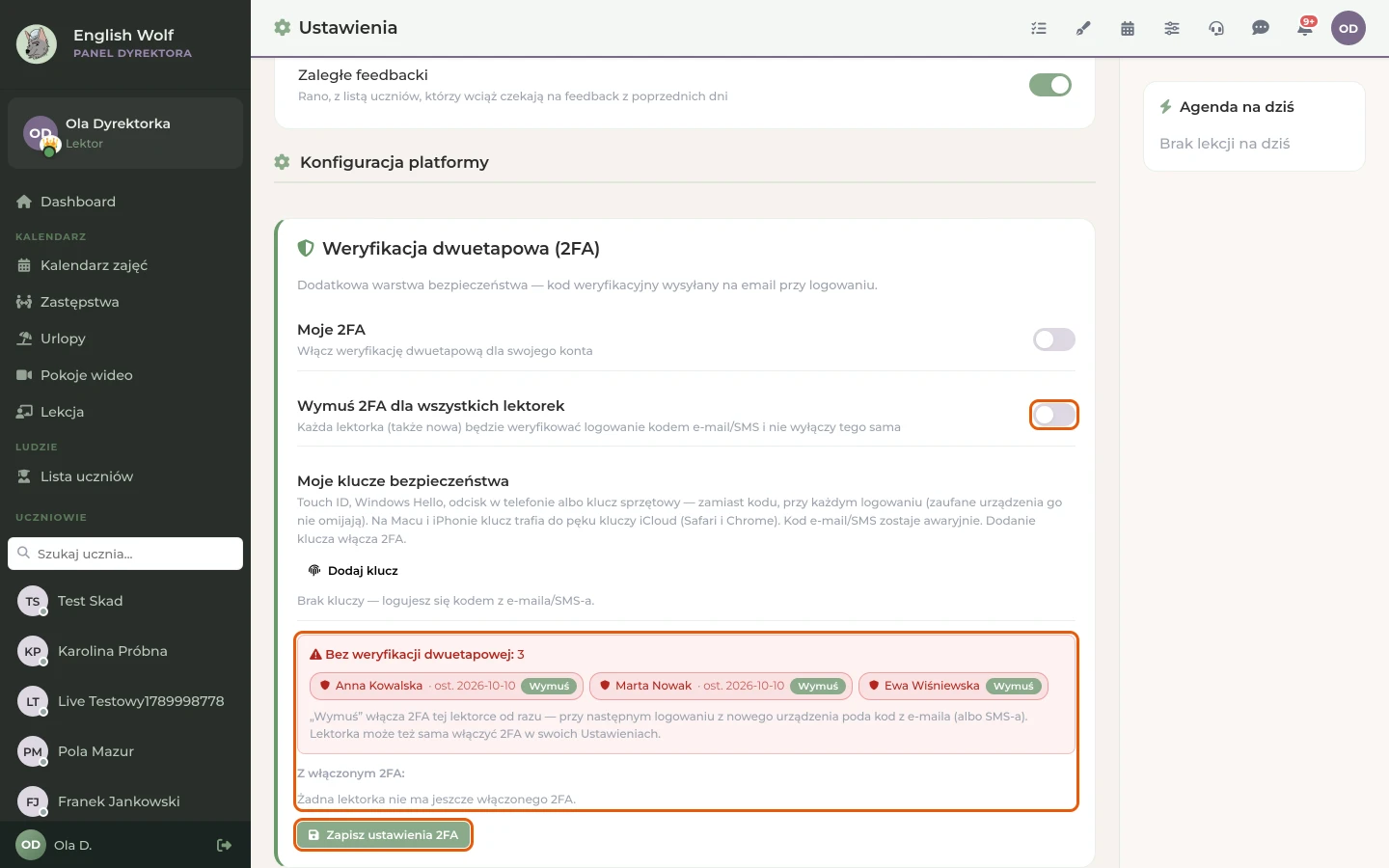Screen dimensions: 1389x868
Task: Open the checklist icon in top bar
Action: coord(1039,28)
